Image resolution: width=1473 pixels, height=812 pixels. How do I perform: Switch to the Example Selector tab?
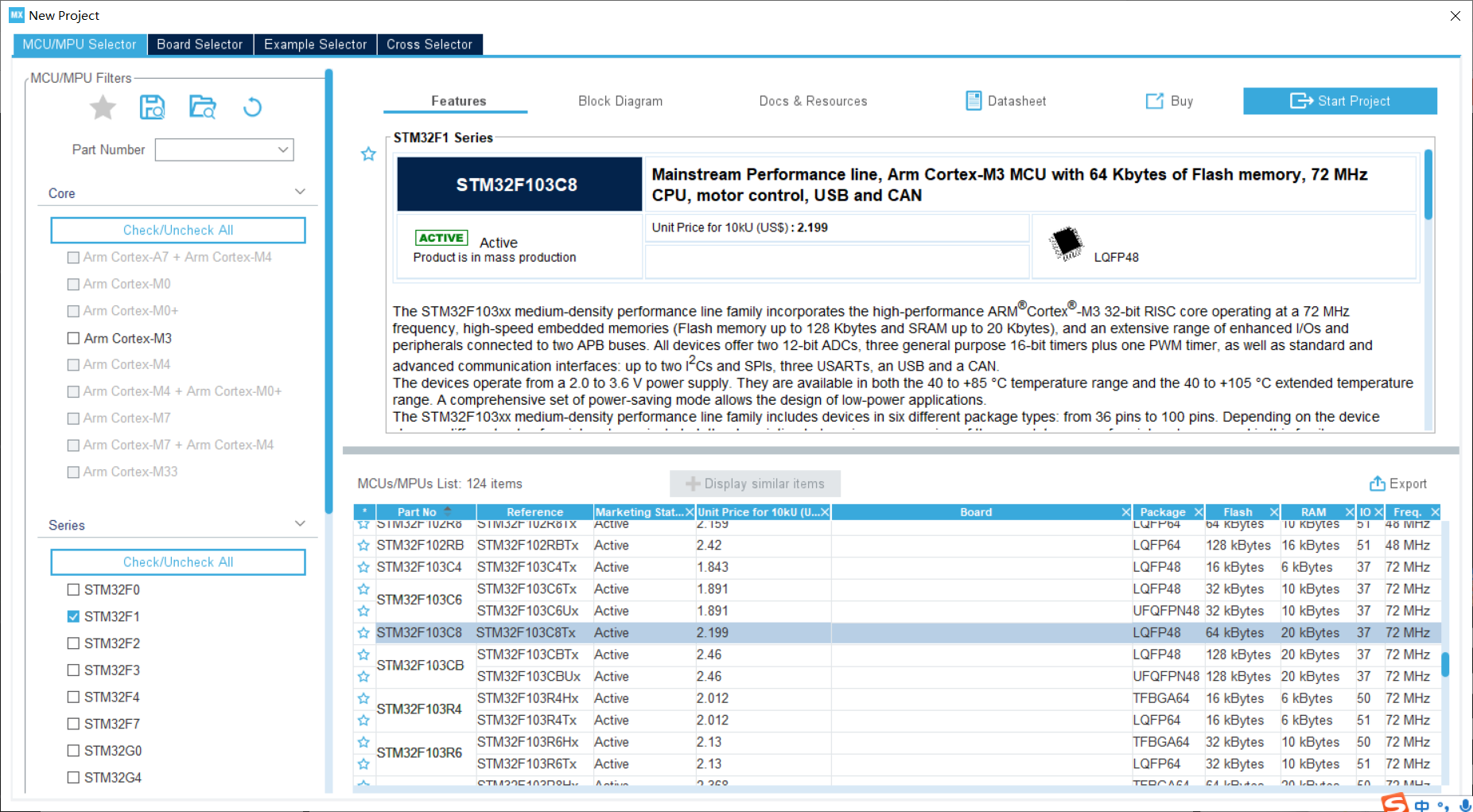coord(316,45)
